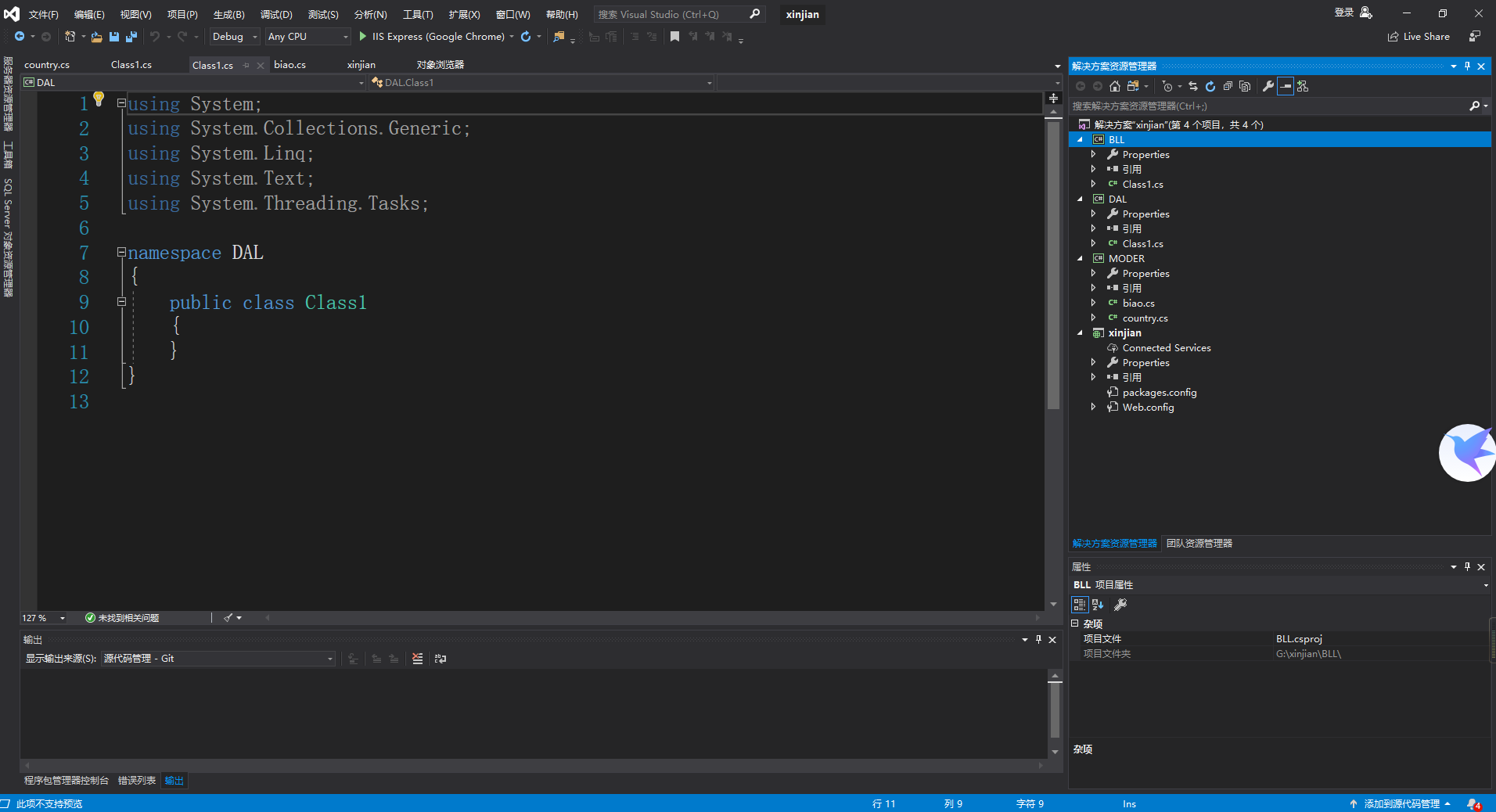Open the DAL.Class1 type navigation dropdown

710,83
